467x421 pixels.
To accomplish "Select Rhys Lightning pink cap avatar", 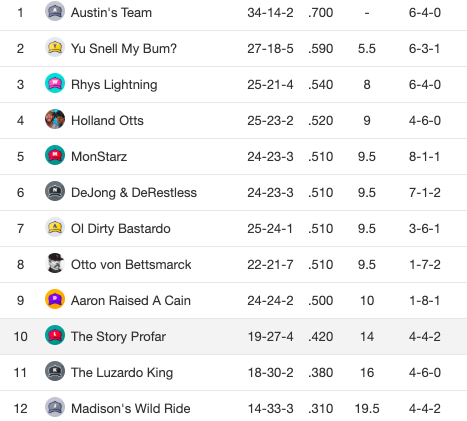I will pos(55,83).
